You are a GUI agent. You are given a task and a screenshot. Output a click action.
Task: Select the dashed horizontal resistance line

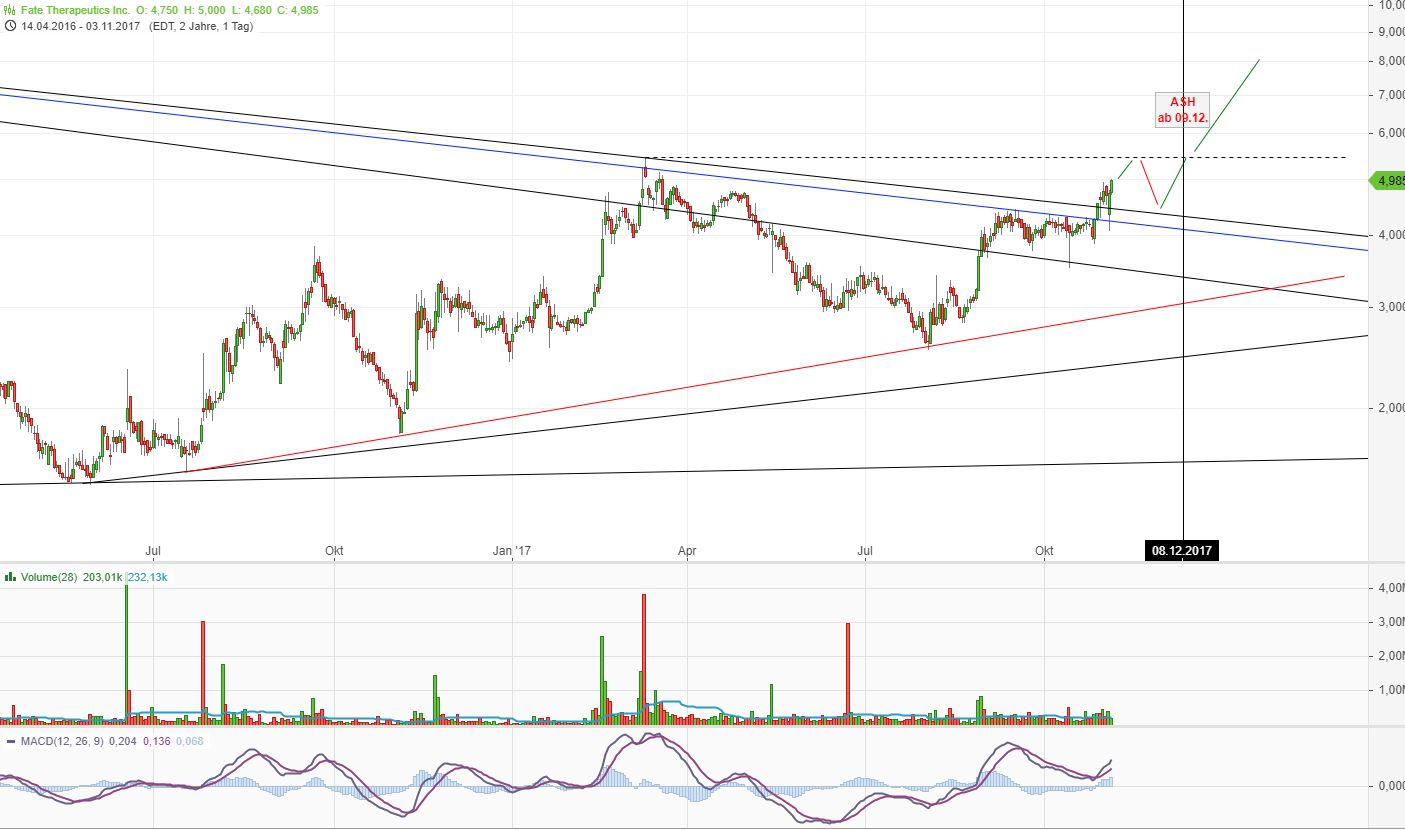(900, 157)
